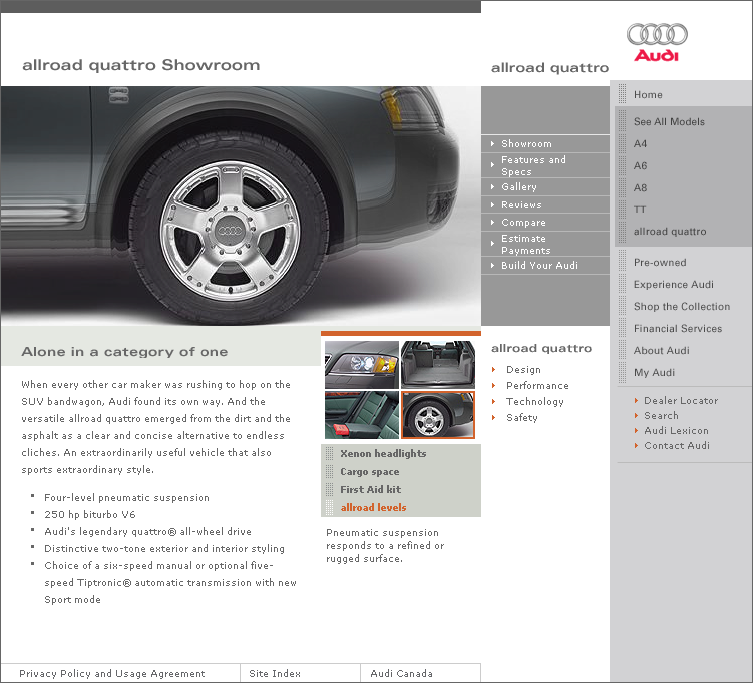Select First Aid kit in the feature list
This screenshot has width=753, height=683.
(x=370, y=489)
